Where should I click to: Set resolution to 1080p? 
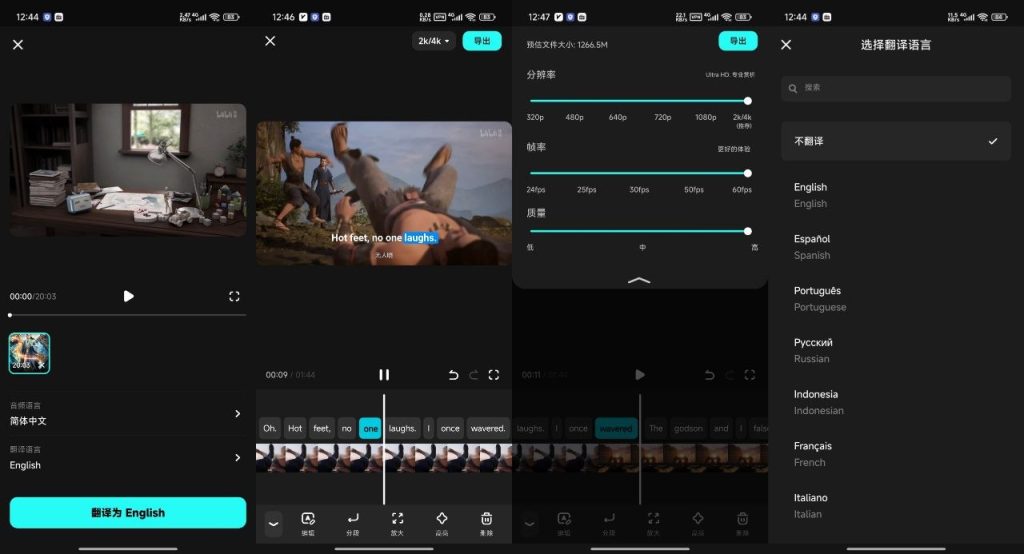(705, 118)
